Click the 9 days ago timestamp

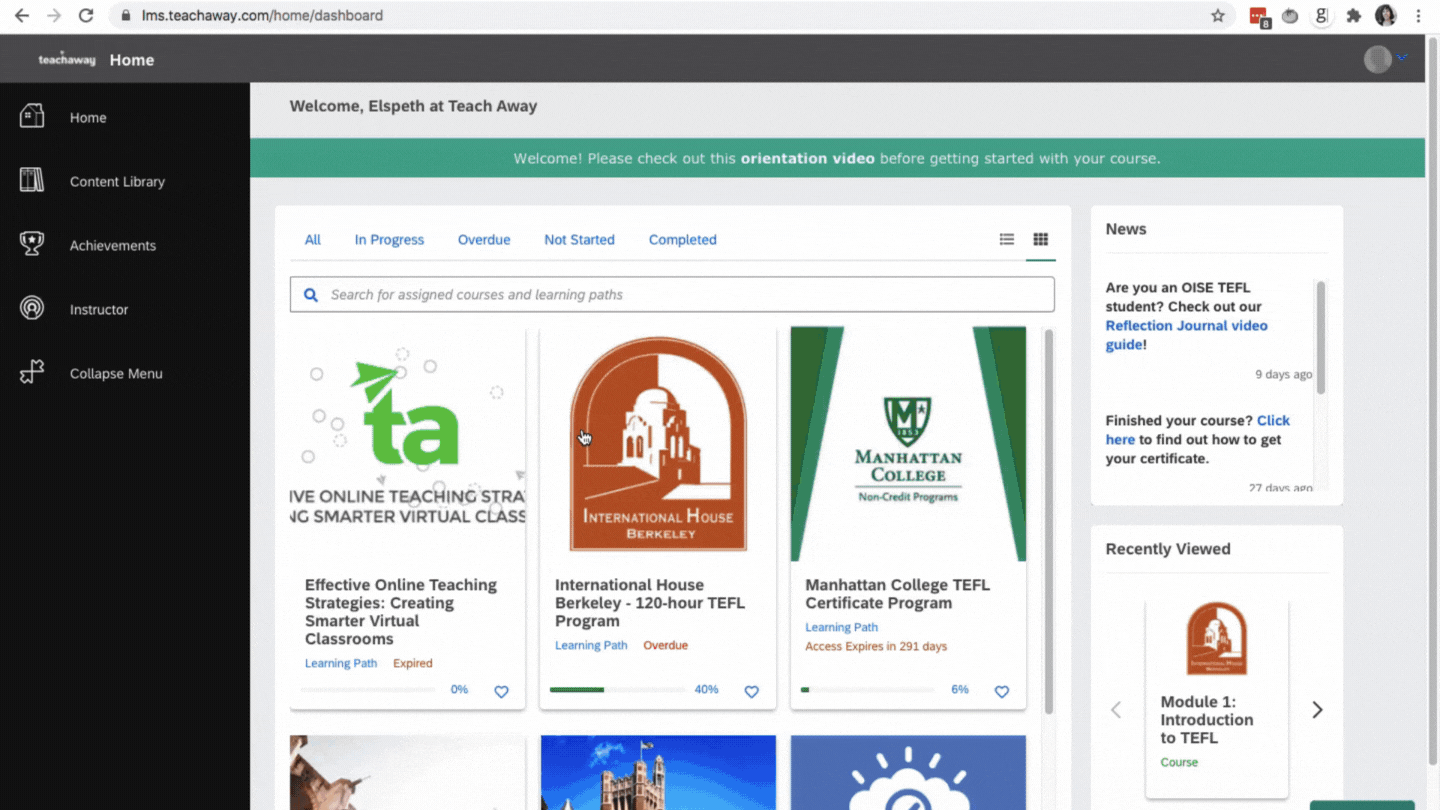(1284, 375)
